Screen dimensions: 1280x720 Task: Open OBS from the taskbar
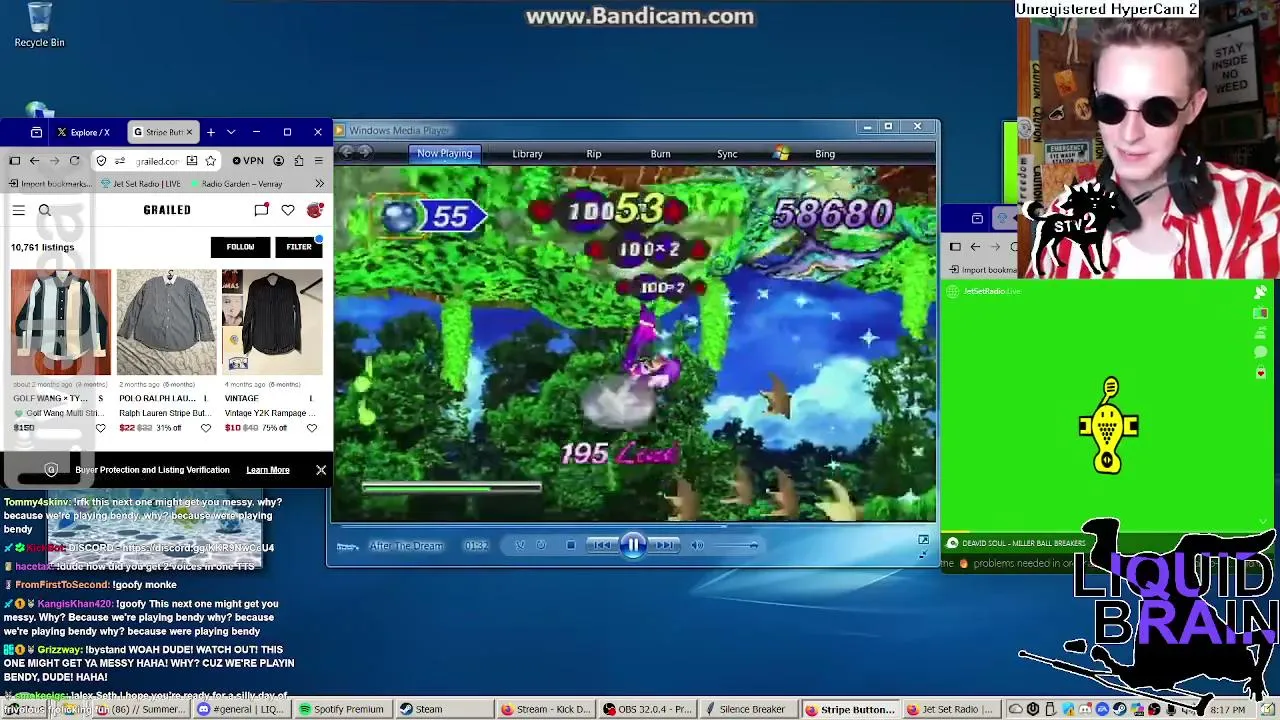(647, 709)
